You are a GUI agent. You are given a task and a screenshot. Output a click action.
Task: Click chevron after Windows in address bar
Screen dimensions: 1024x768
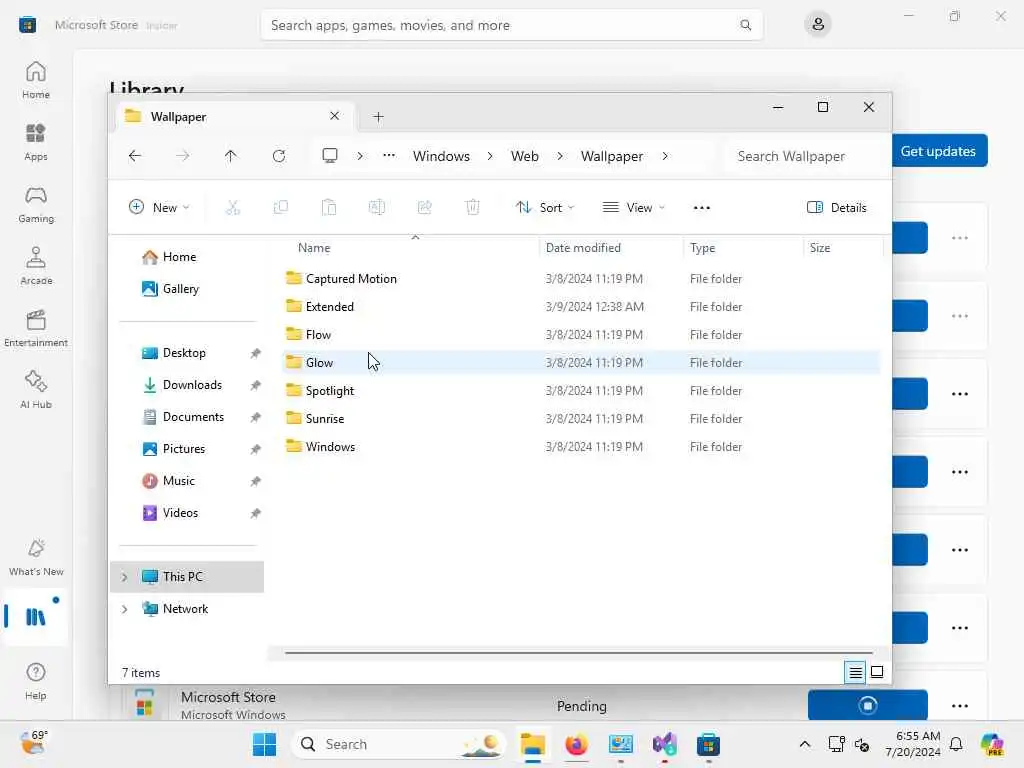pos(490,156)
